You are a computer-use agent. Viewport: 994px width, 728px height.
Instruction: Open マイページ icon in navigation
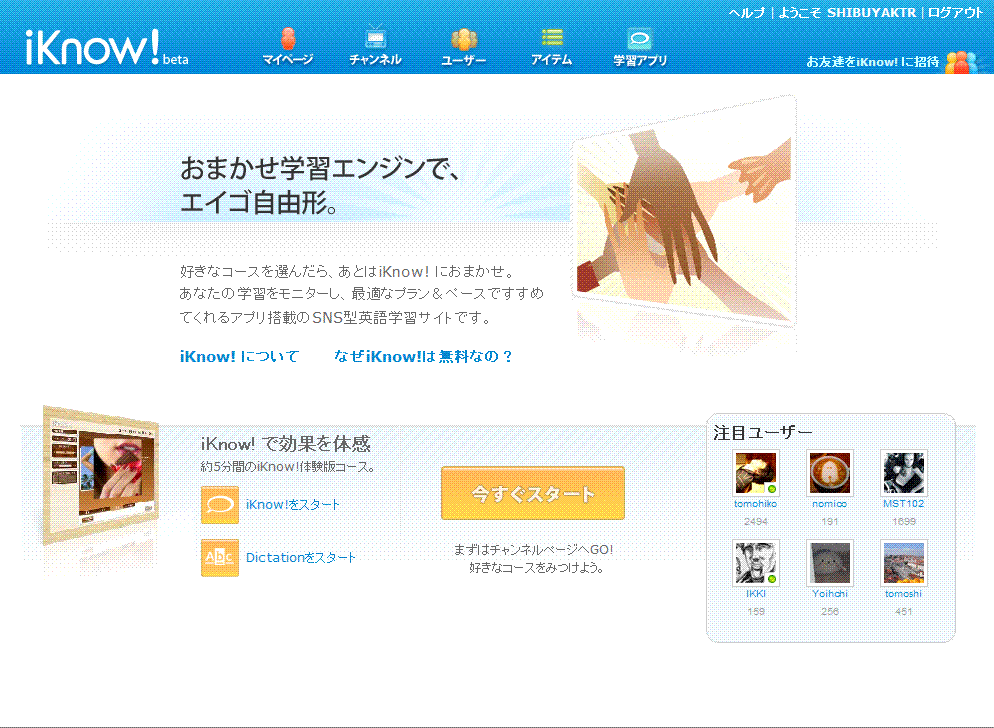(288, 38)
